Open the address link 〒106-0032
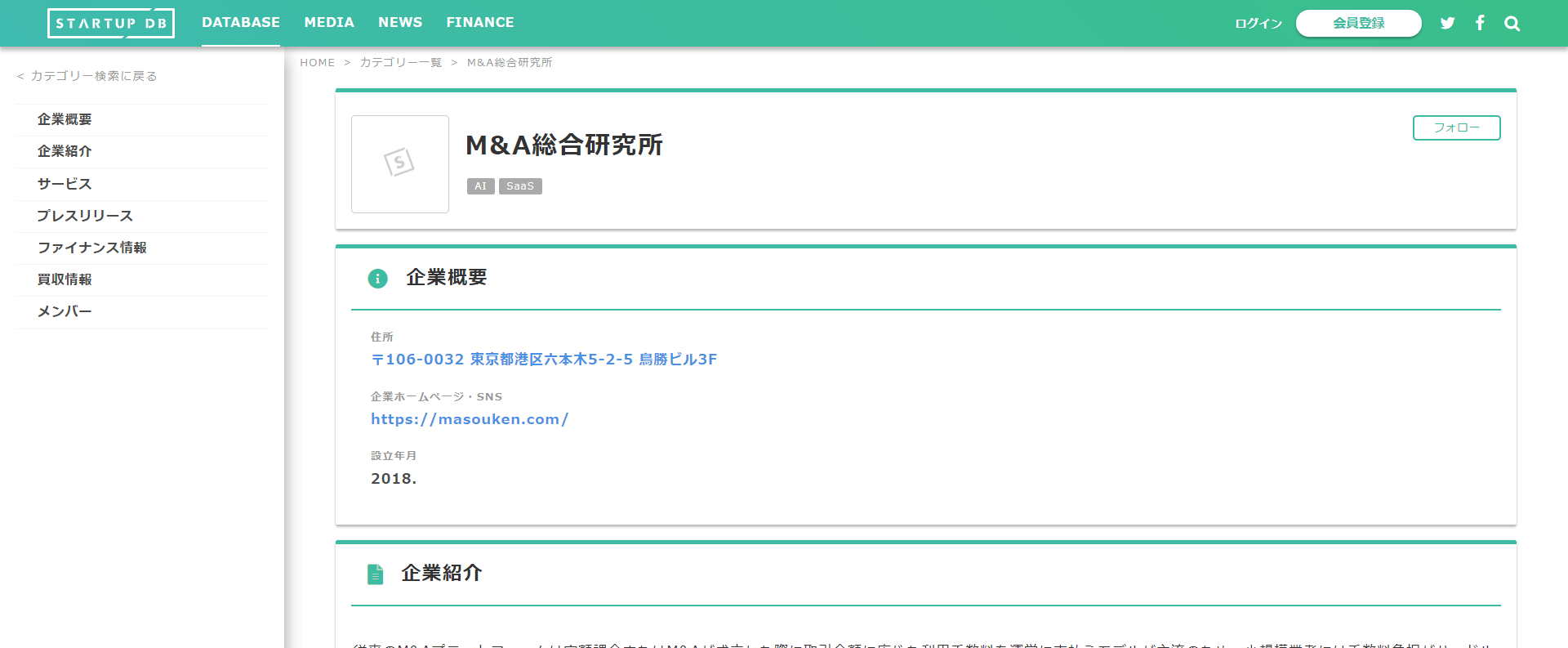This screenshot has height=648, width=1568. pyautogui.click(x=544, y=360)
